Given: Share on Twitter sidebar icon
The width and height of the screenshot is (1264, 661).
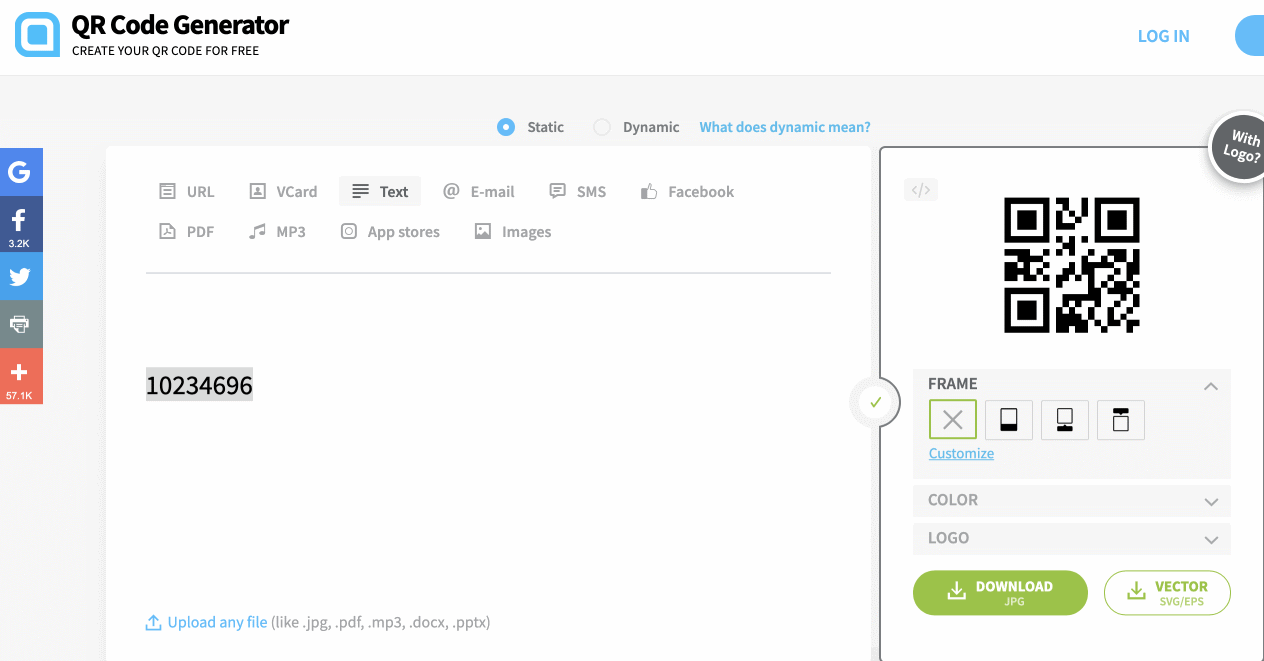Looking at the screenshot, I should [x=21, y=276].
